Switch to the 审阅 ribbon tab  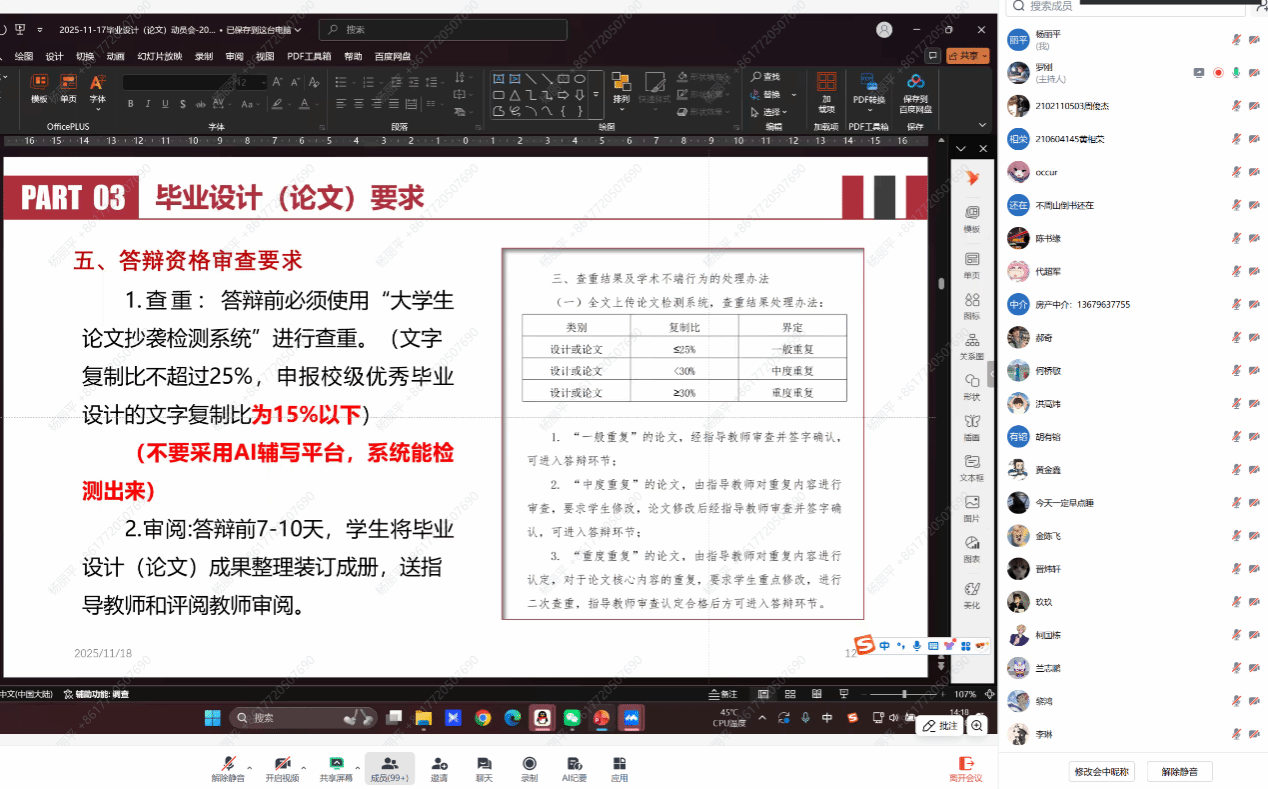click(234, 56)
